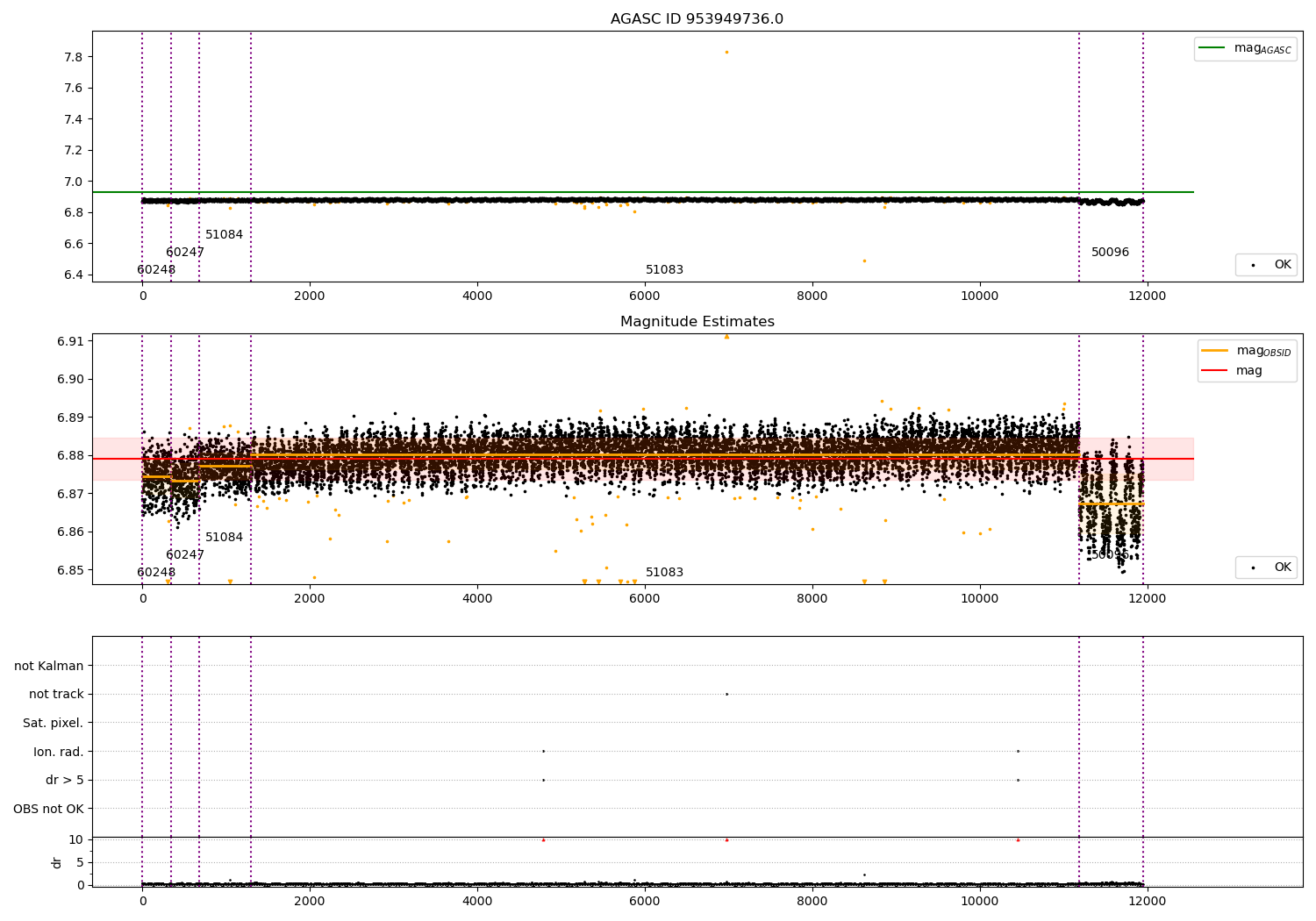Click the 7.0 y-axis tick label
This screenshot has width=1316, height=921.
point(74,182)
